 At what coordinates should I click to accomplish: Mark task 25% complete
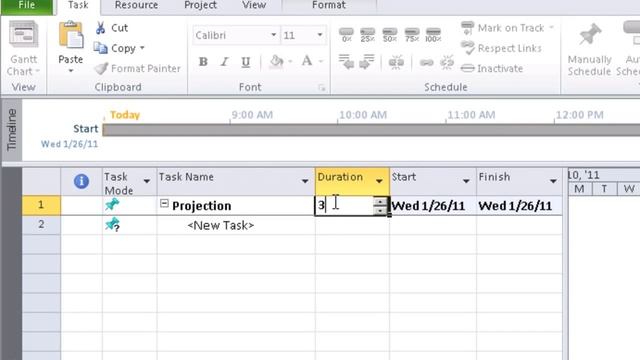pyautogui.click(x=368, y=35)
